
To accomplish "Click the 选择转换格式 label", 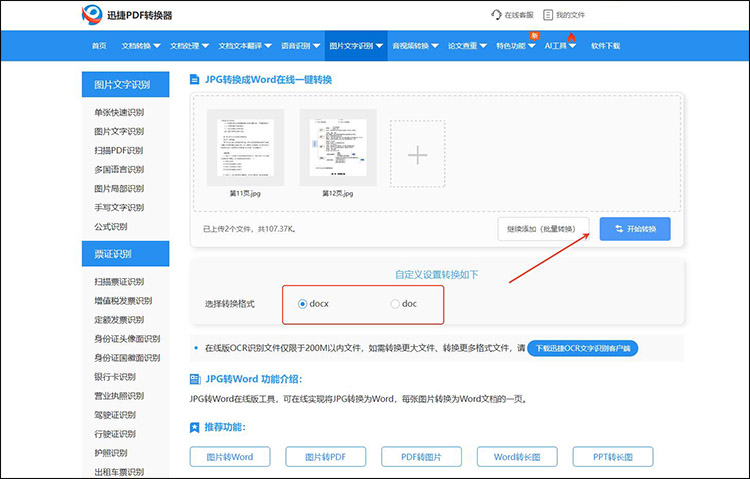I will click(x=230, y=304).
